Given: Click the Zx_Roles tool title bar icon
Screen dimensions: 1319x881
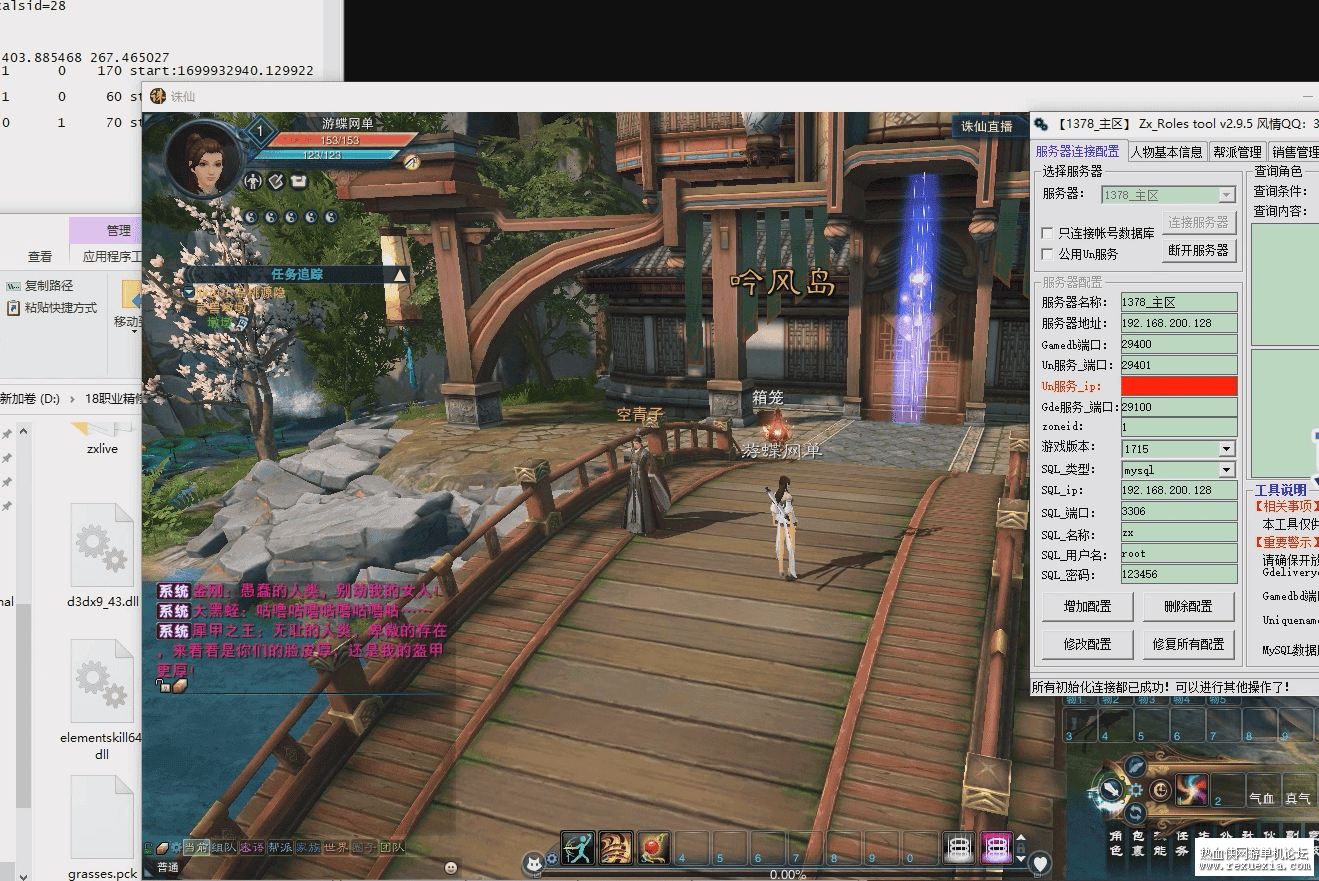Looking at the screenshot, I should coord(1041,124).
